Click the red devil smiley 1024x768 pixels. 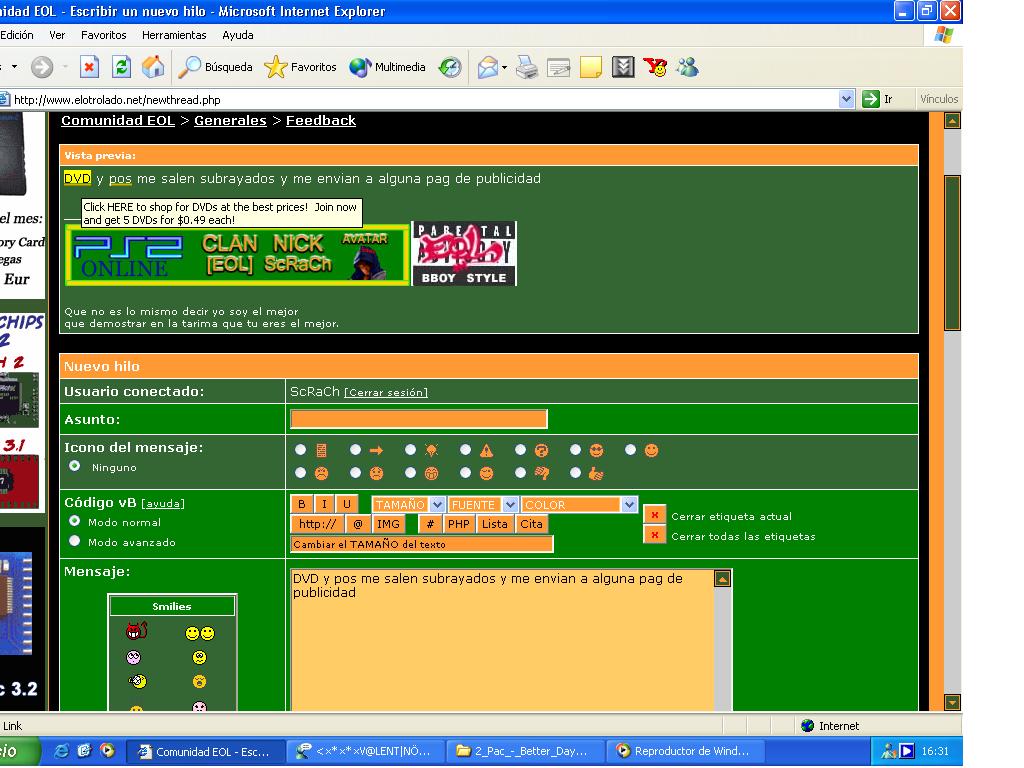pyautogui.click(x=136, y=632)
